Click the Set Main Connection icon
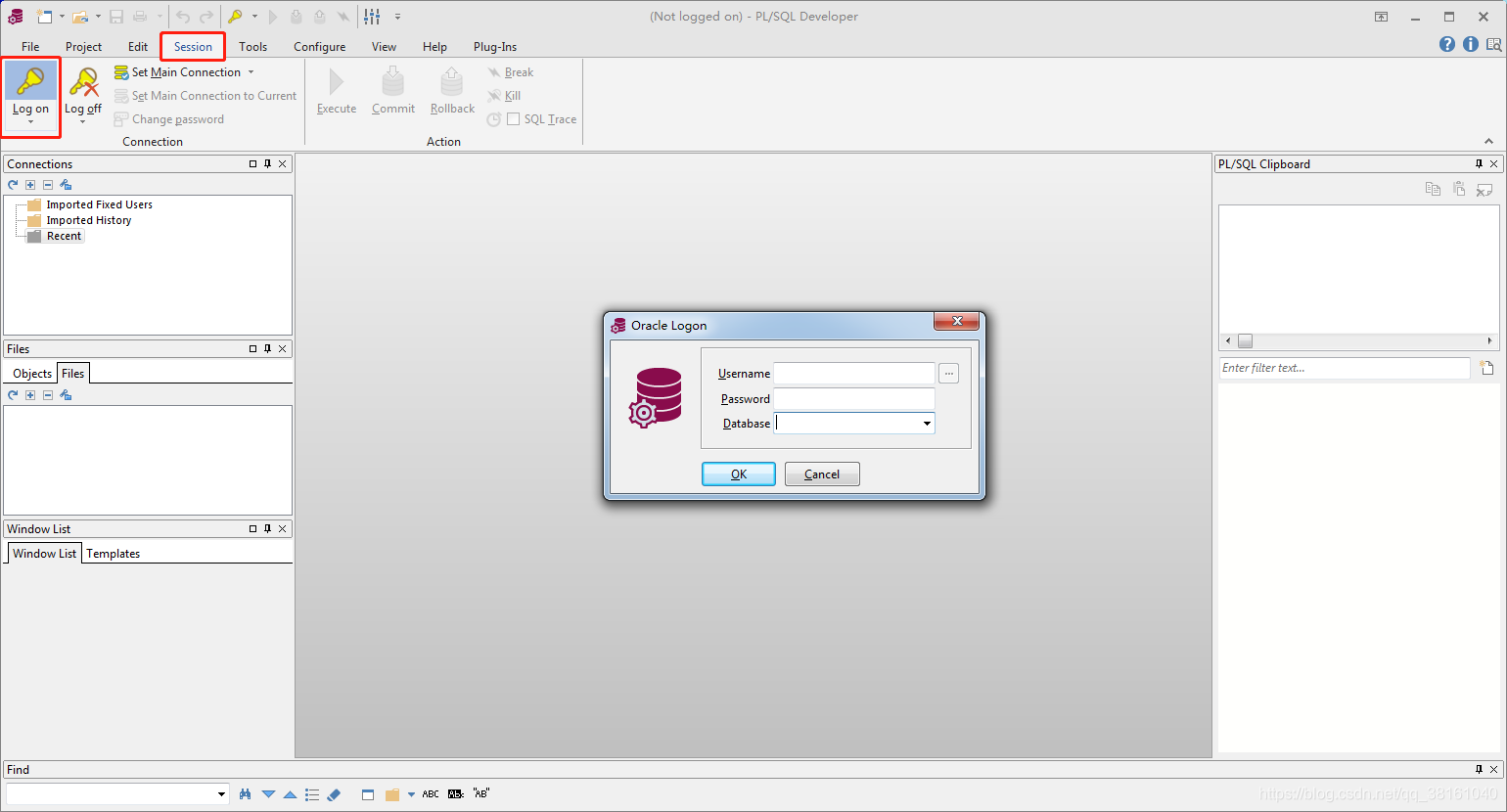Image resolution: width=1507 pixels, height=812 pixels. (x=121, y=72)
